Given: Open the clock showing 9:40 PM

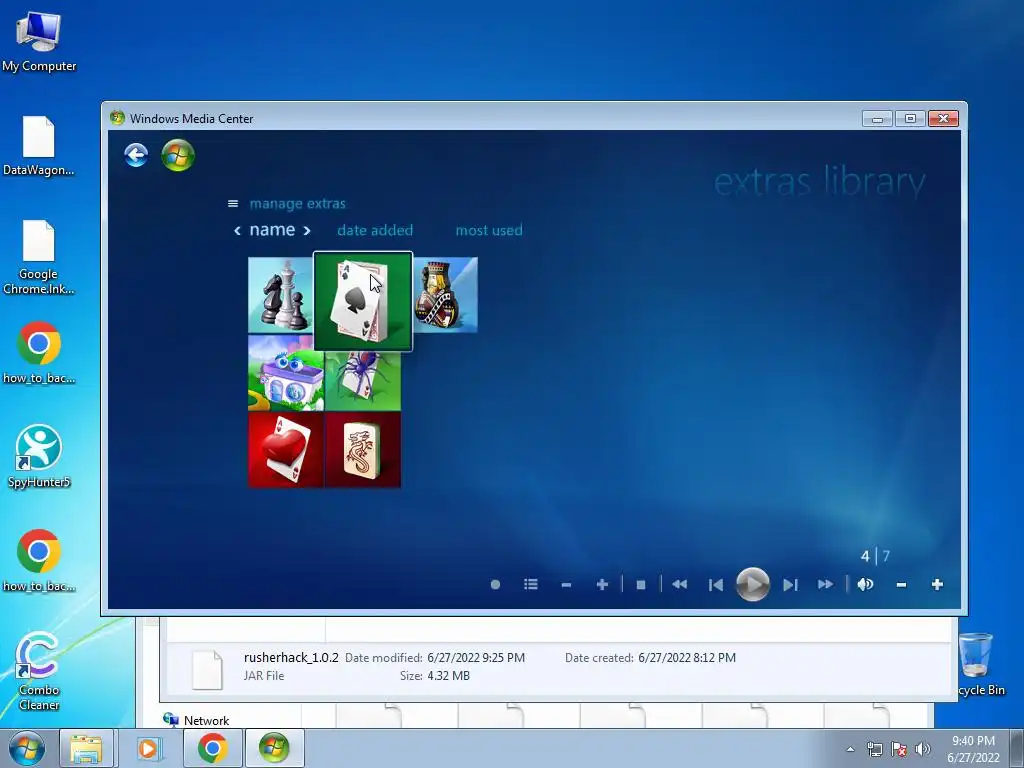Looking at the screenshot, I should point(973,749).
